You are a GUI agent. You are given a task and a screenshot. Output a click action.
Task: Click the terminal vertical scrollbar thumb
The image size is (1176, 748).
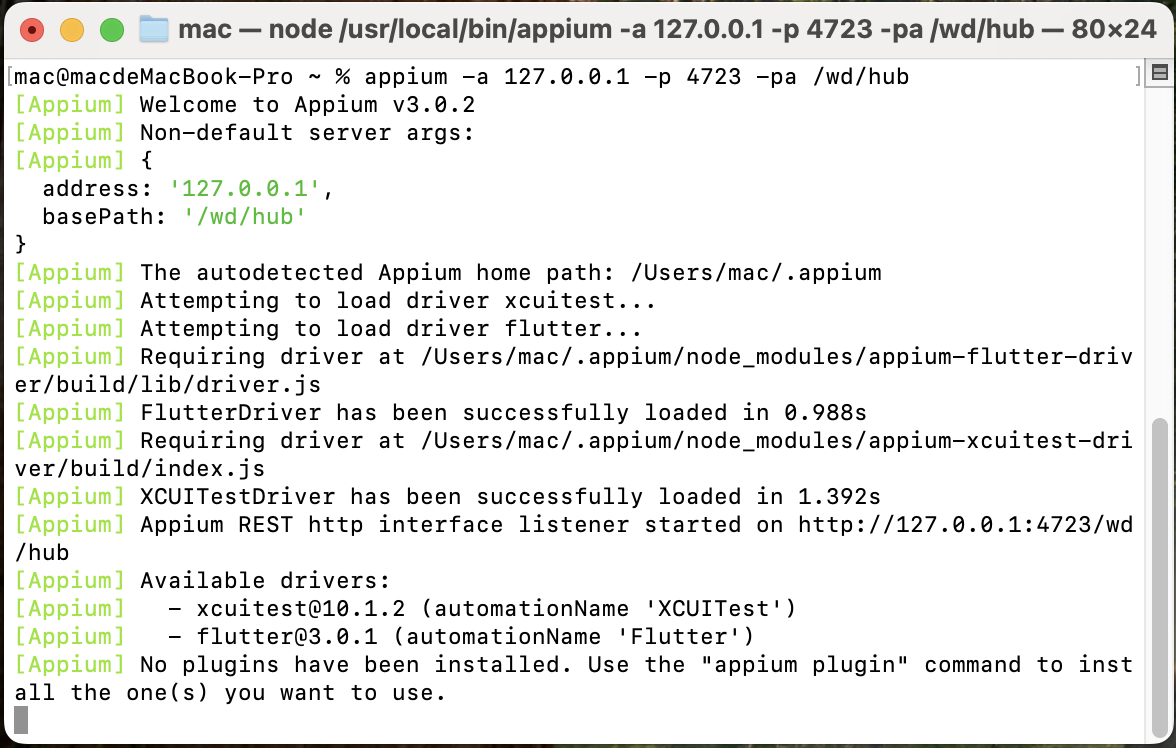(1160, 577)
